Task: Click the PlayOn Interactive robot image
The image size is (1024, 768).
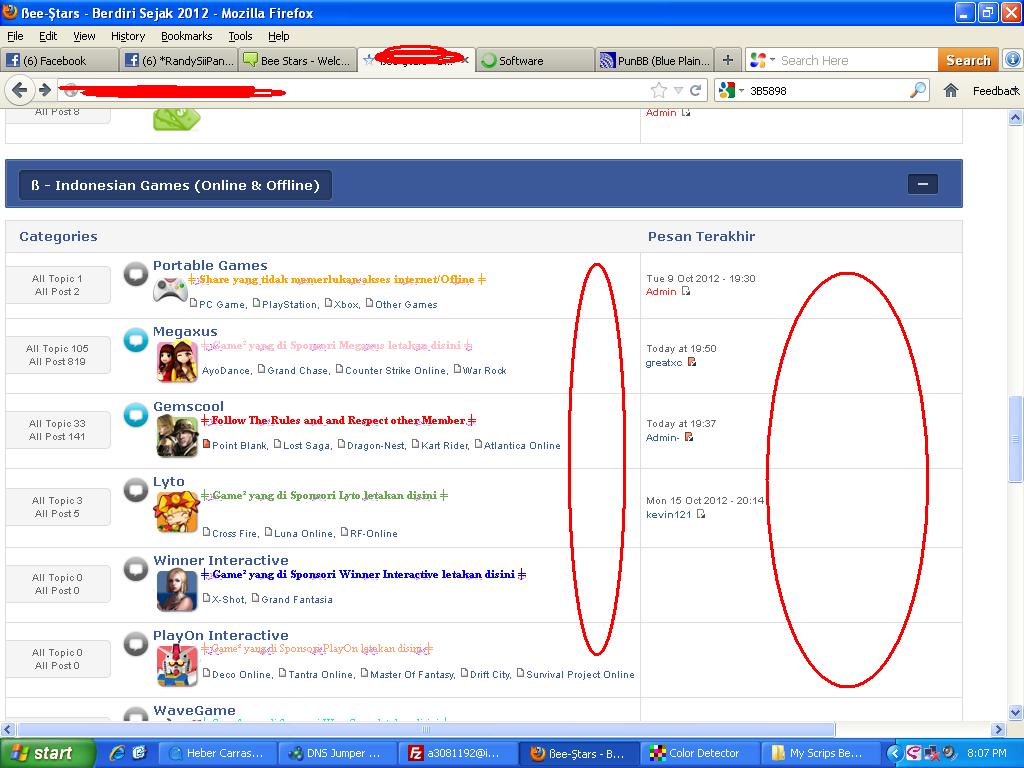Action: [177, 665]
